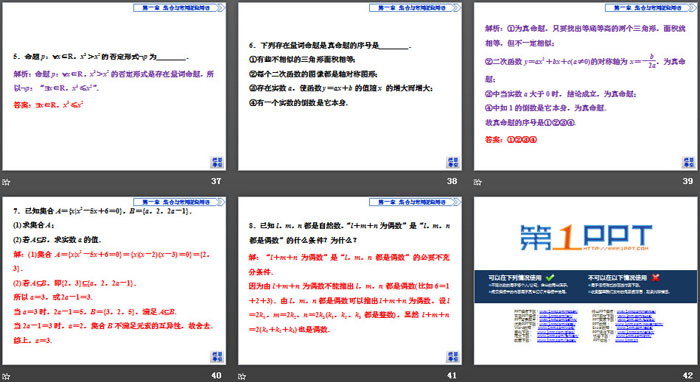
Task: Select the slide 42 thumbnail
Action: tap(586, 281)
